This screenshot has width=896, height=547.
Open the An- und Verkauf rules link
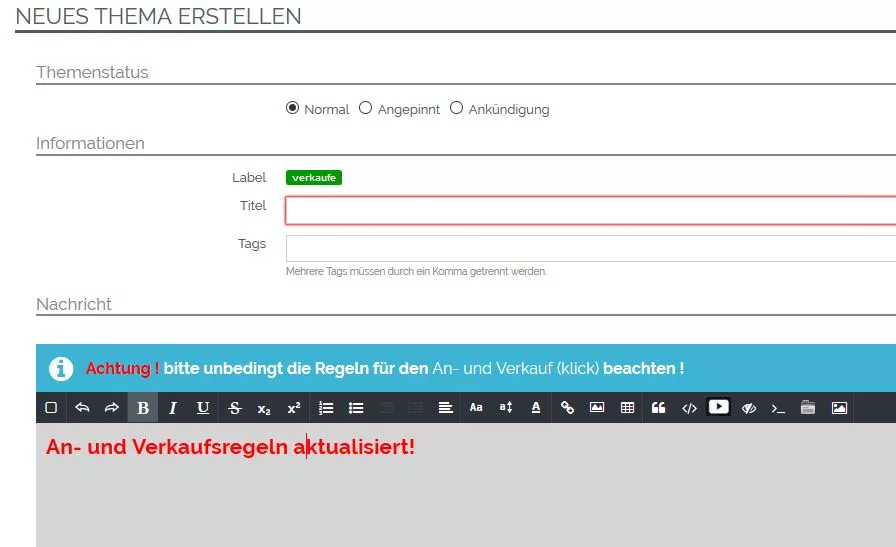(x=516, y=368)
